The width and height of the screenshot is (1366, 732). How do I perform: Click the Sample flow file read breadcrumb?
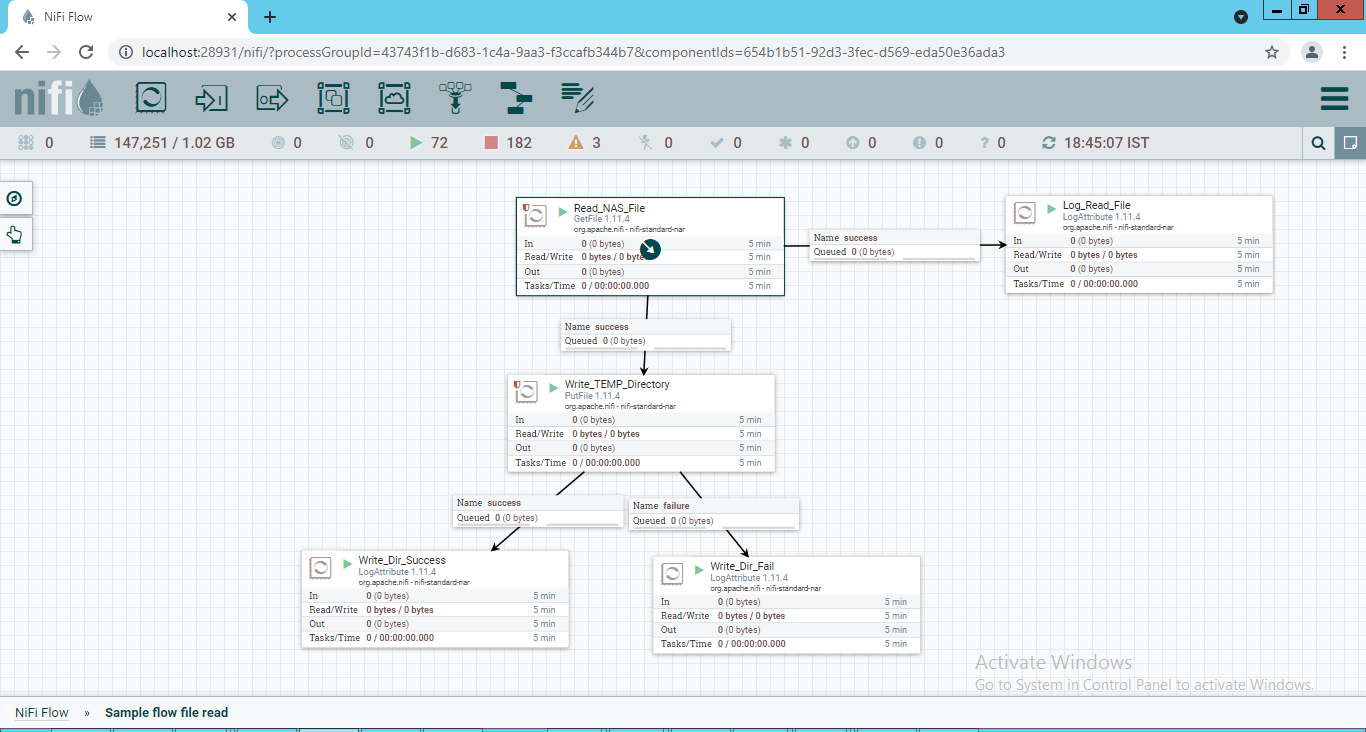click(166, 713)
